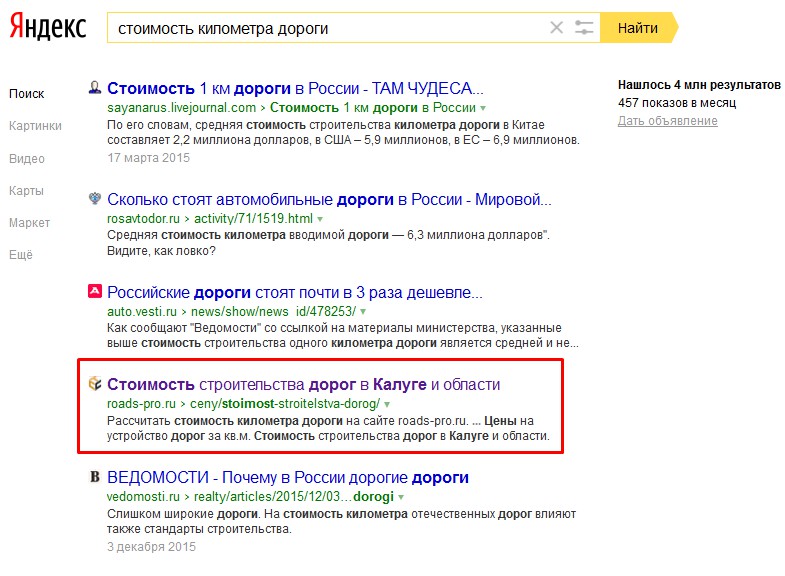The width and height of the screenshot is (785, 576).
Task: Click the Яндекс logo
Action: pos(48,27)
